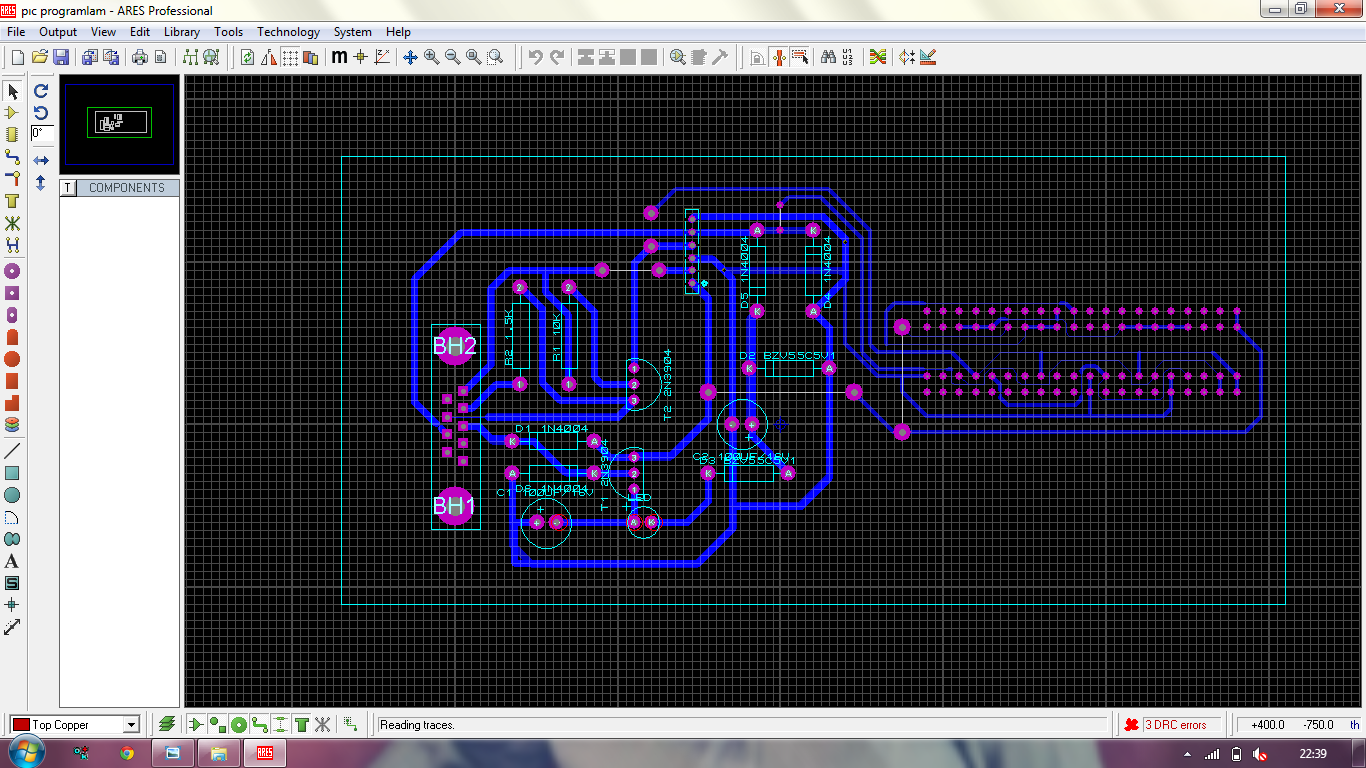Viewport: 1366px width, 768px height.
Task: Toggle the 'T' graphics selection filter
Action: pyautogui.click(x=301, y=724)
